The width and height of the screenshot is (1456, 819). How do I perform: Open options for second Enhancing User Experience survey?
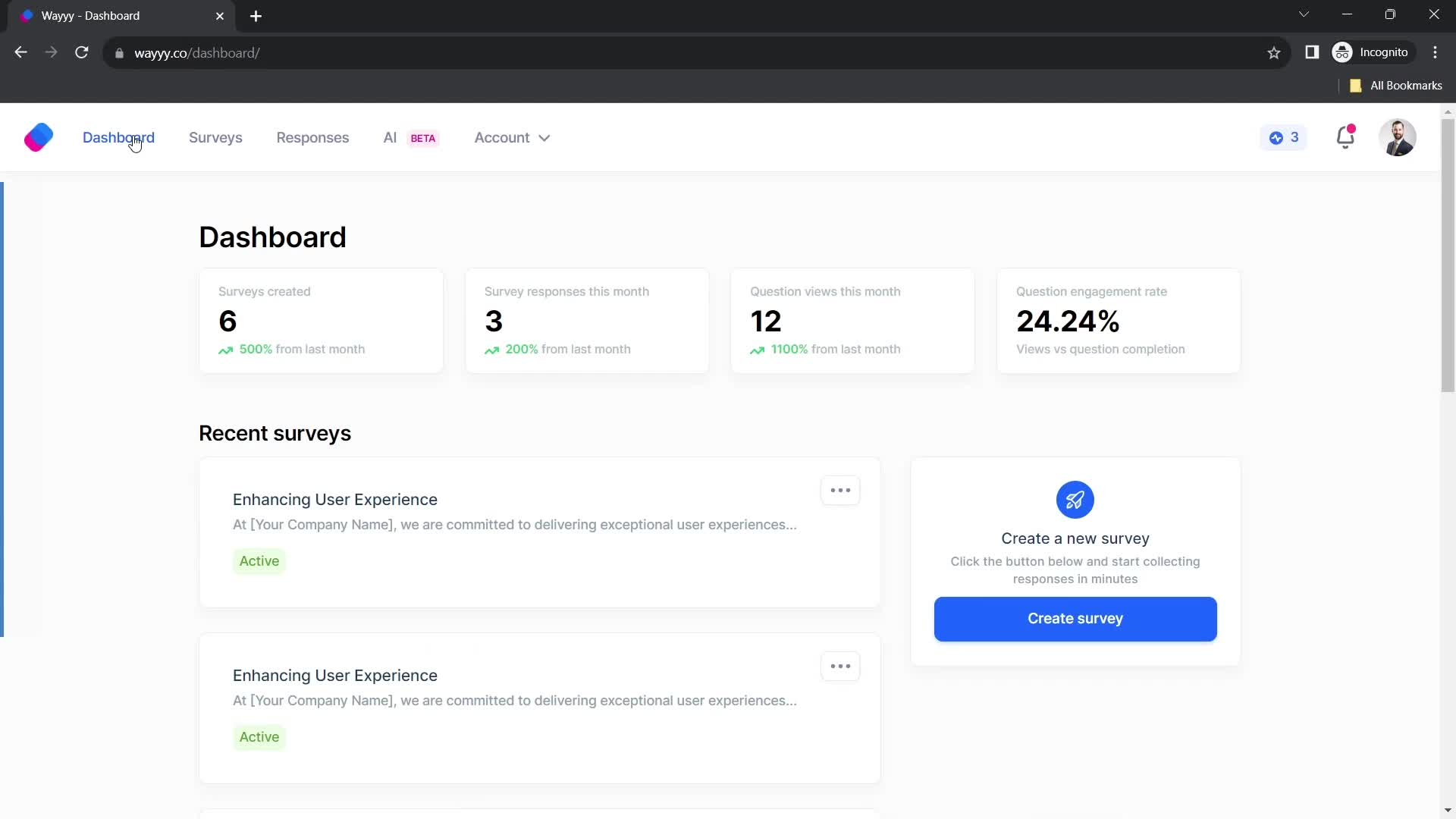tap(840, 665)
